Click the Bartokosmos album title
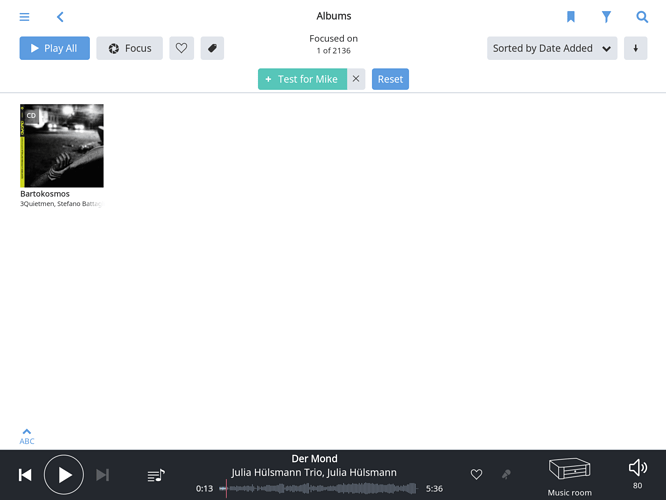 coord(45,194)
